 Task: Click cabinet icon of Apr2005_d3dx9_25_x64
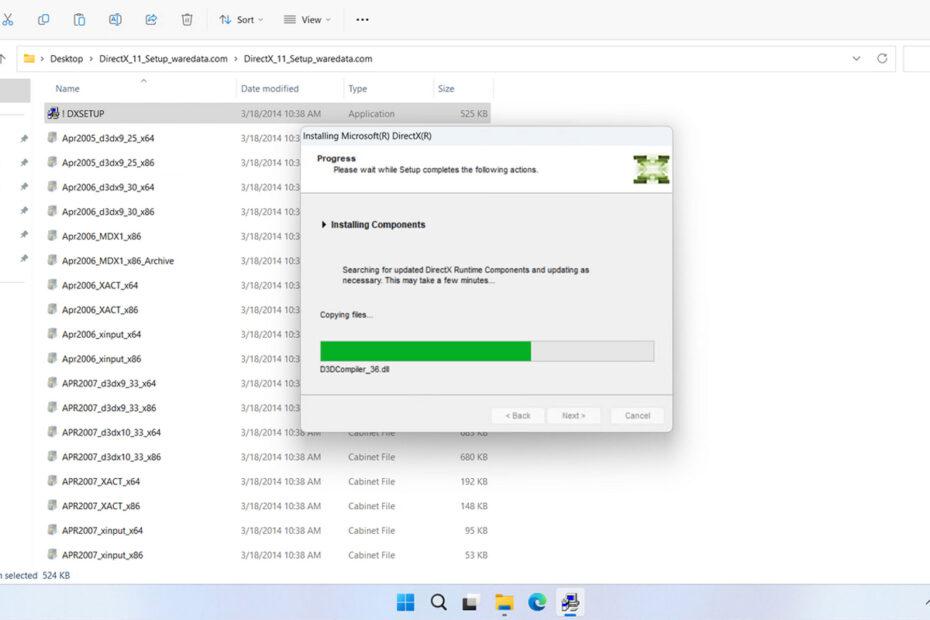pos(52,138)
